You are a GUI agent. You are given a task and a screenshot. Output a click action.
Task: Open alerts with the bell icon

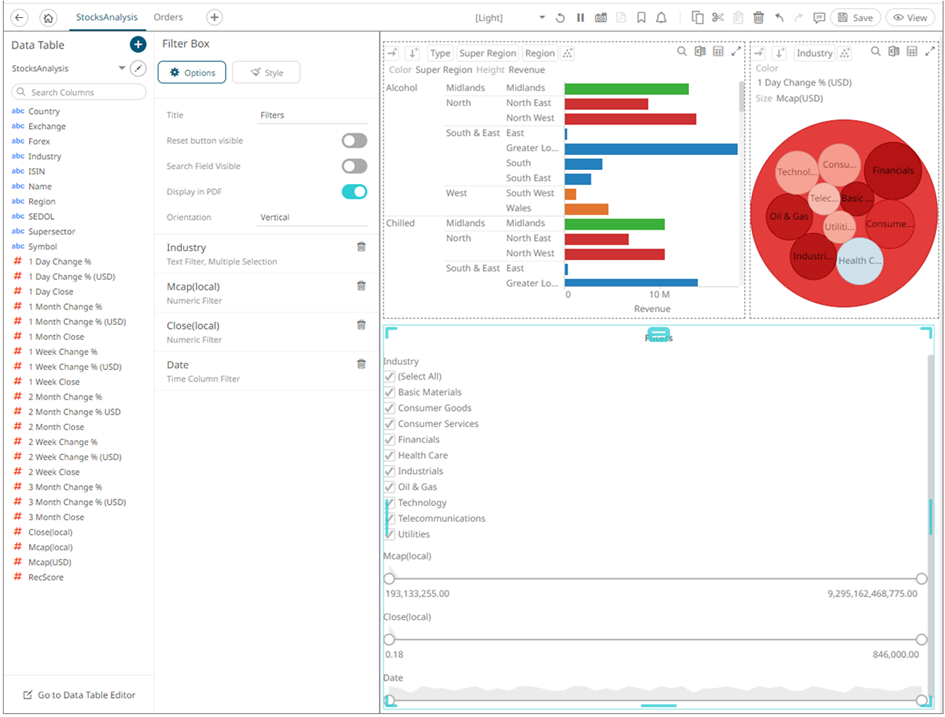point(661,18)
